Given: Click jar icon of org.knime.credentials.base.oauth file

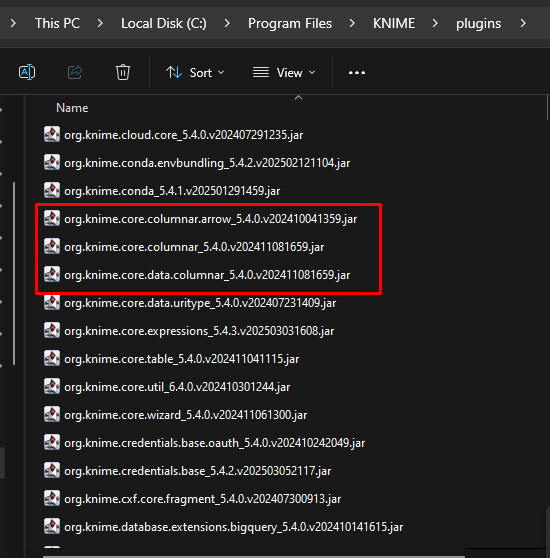Looking at the screenshot, I should (52, 442).
